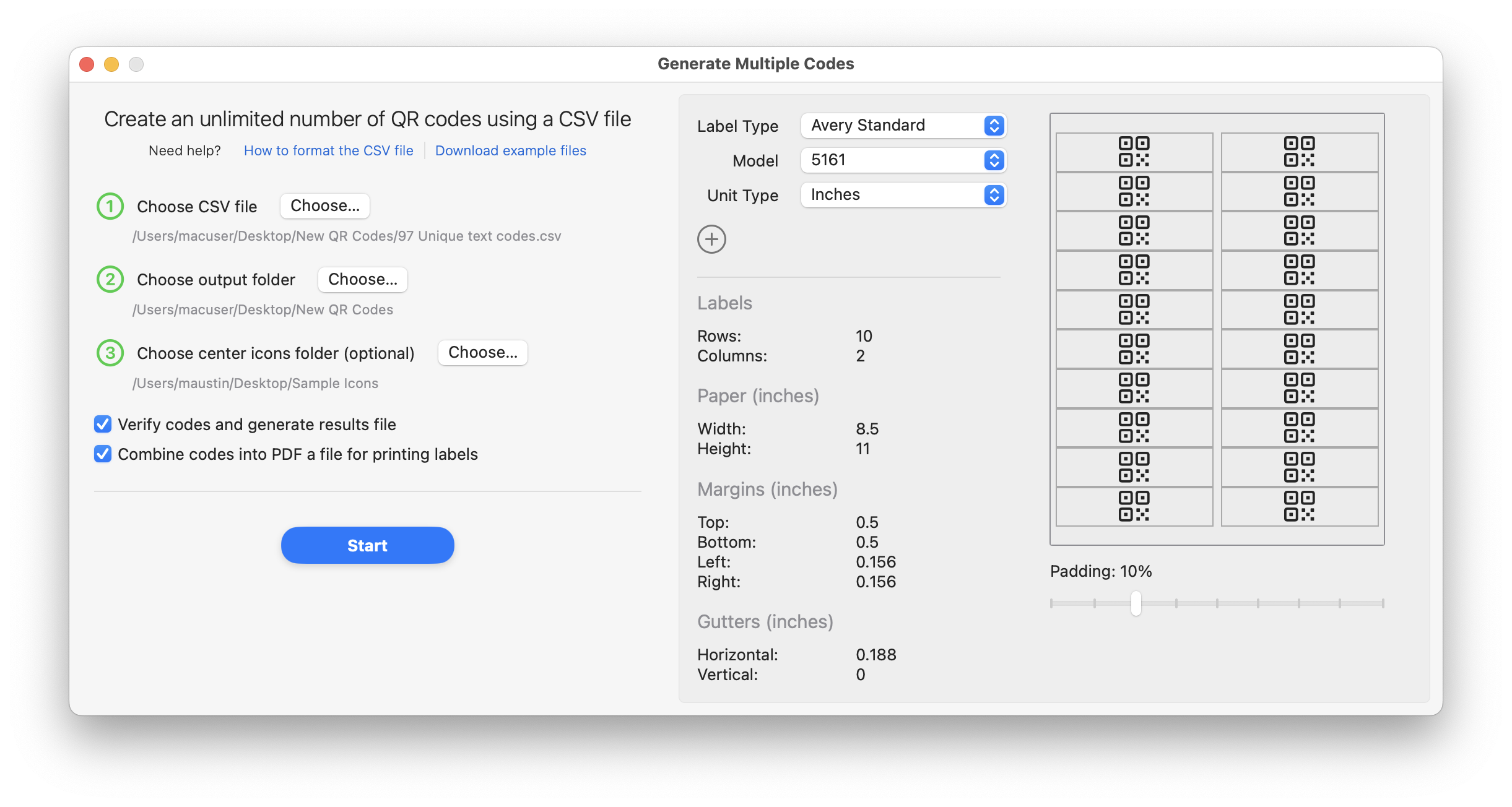Toggle Verify codes and generate results file
The width and height of the screenshot is (1512, 807).
(104, 424)
